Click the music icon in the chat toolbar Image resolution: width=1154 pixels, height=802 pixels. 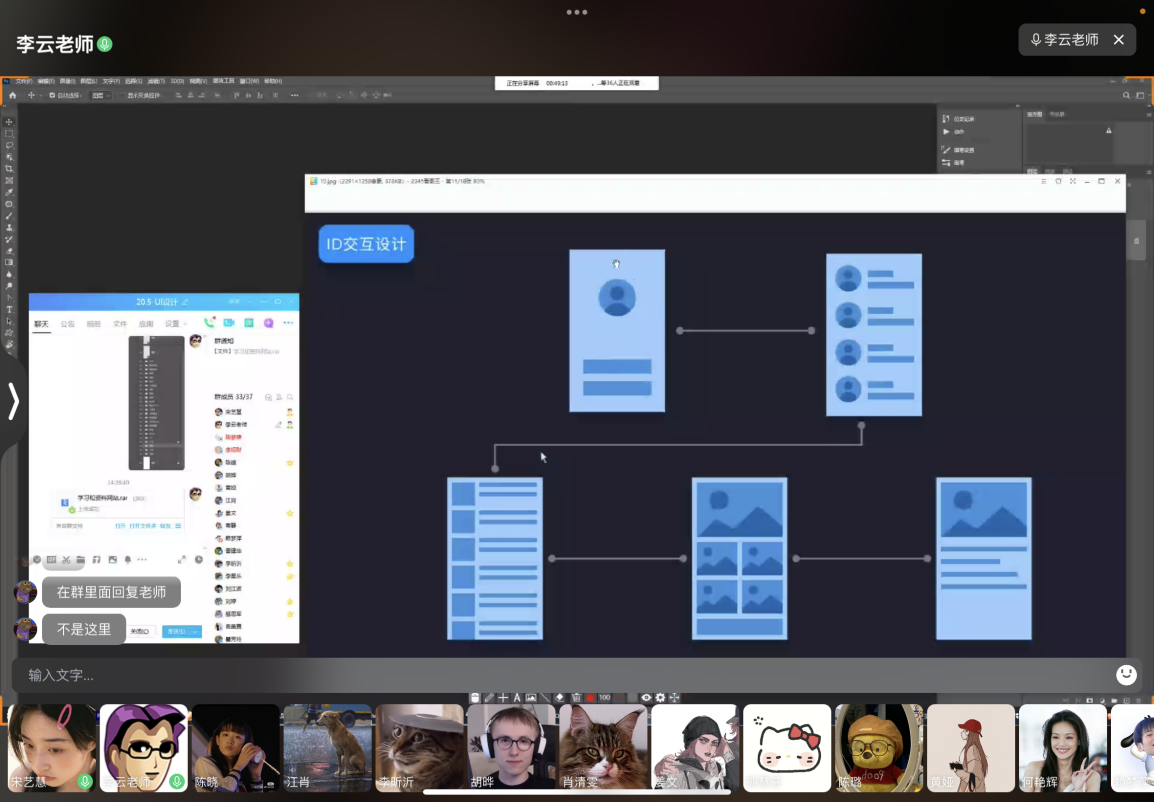[96, 560]
